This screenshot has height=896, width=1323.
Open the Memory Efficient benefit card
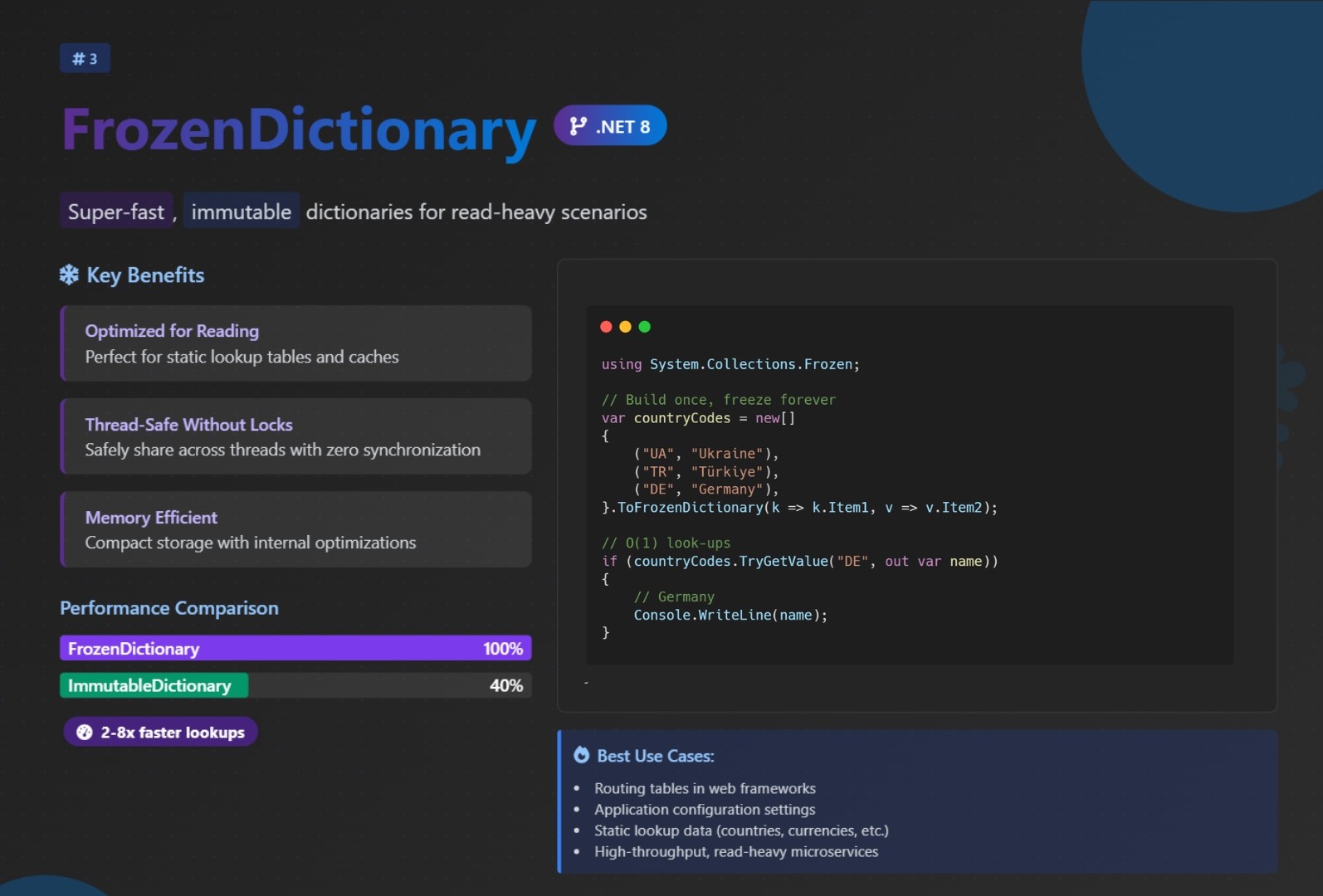[296, 529]
